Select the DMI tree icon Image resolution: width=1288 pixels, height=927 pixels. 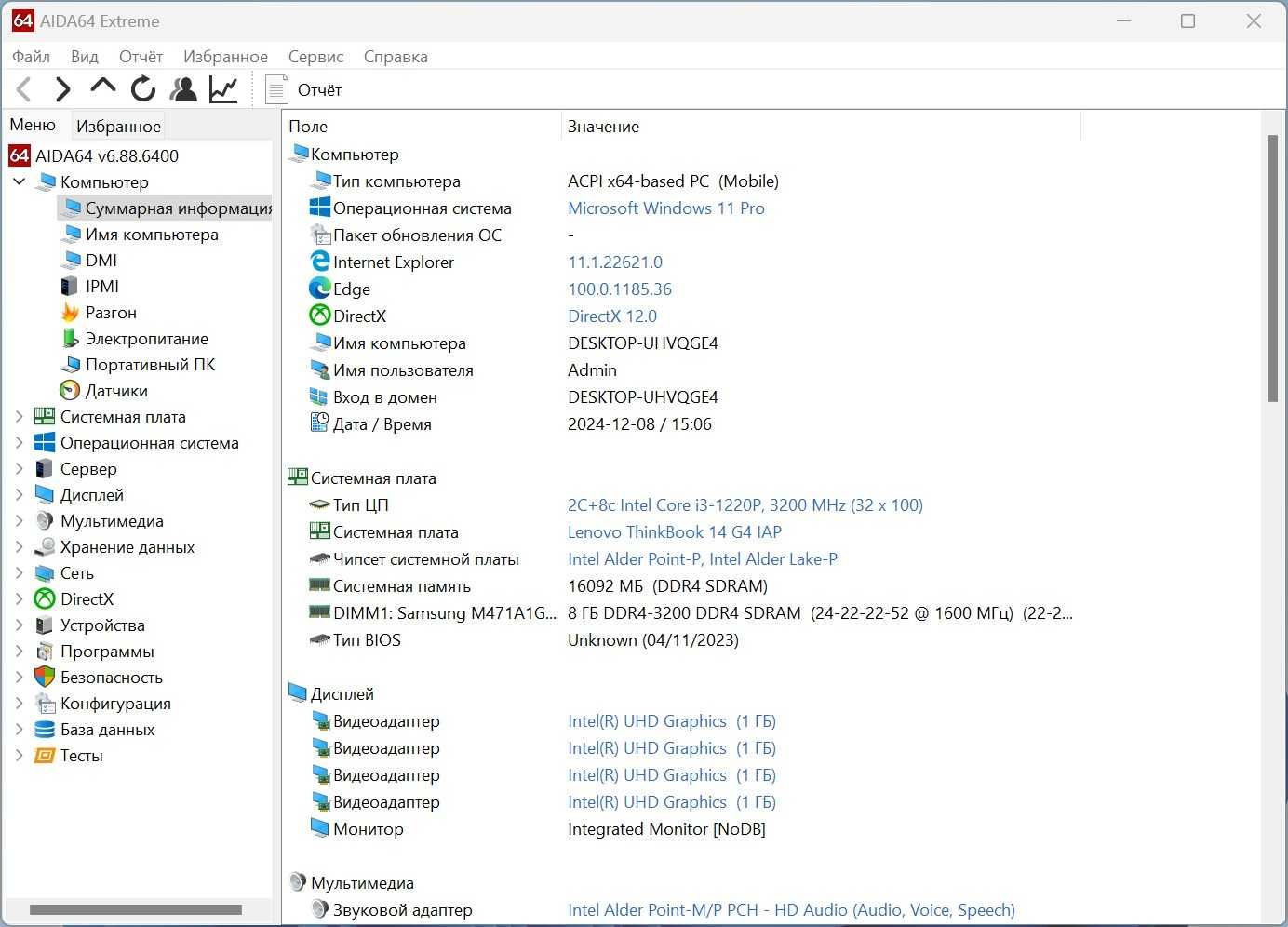point(71,261)
